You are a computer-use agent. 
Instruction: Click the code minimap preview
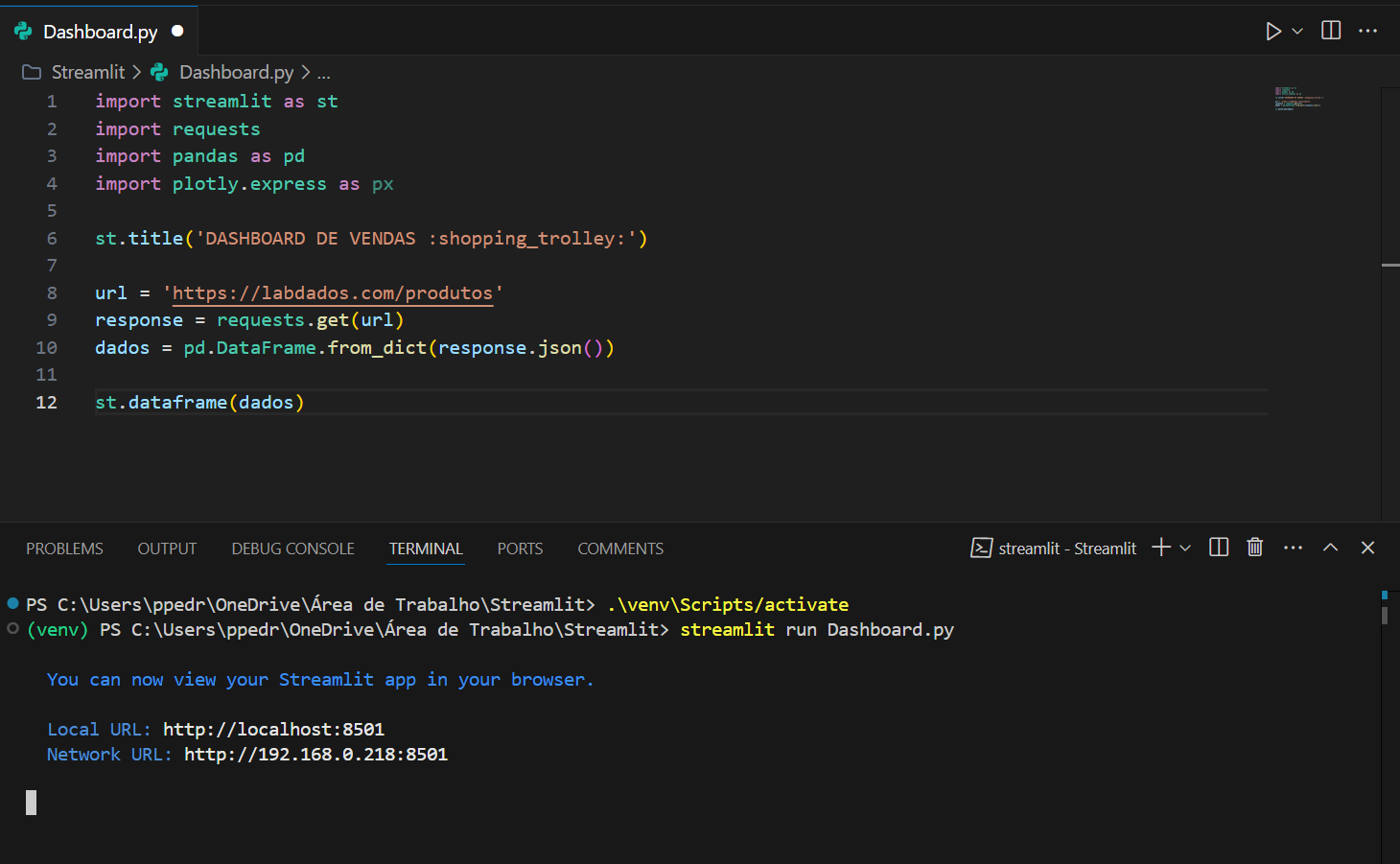(1298, 99)
